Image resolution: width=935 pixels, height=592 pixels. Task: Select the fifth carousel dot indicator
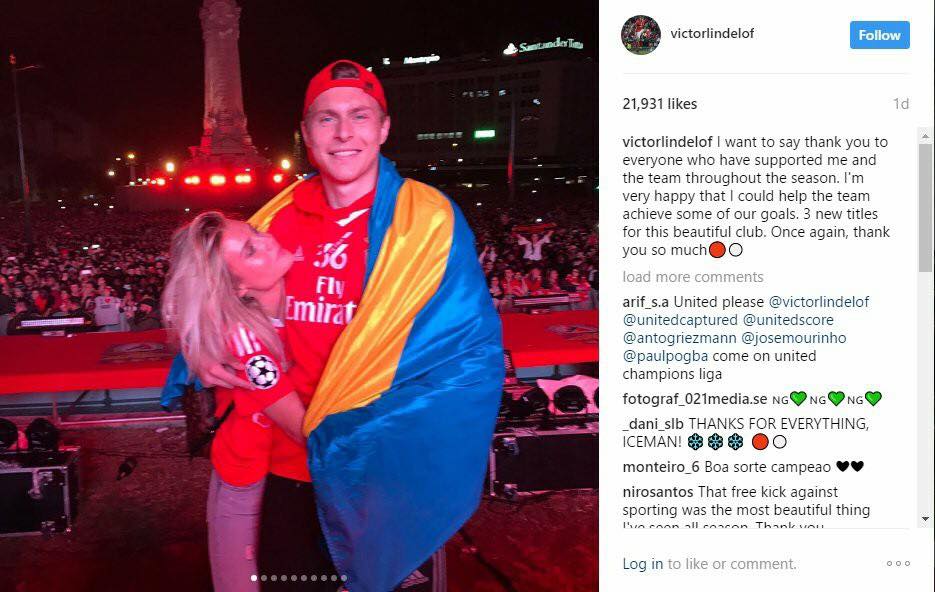click(294, 578)
